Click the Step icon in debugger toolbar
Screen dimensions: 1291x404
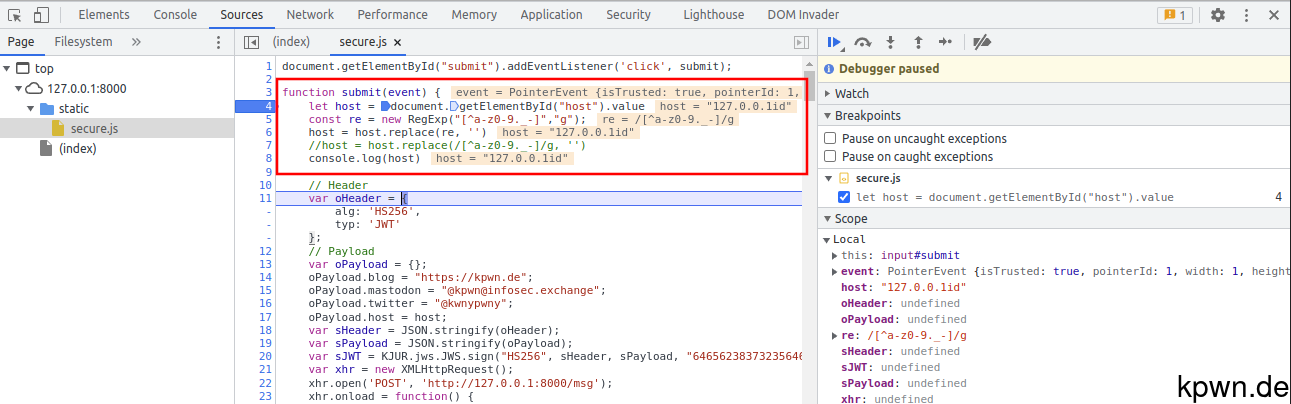point(946,42)
